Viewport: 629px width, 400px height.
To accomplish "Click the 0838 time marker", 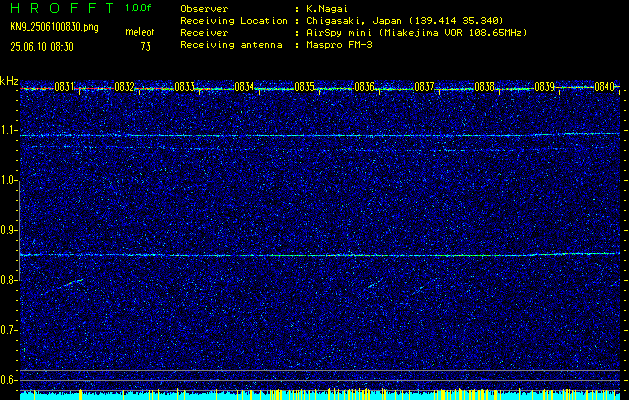I will coord(484,87).
